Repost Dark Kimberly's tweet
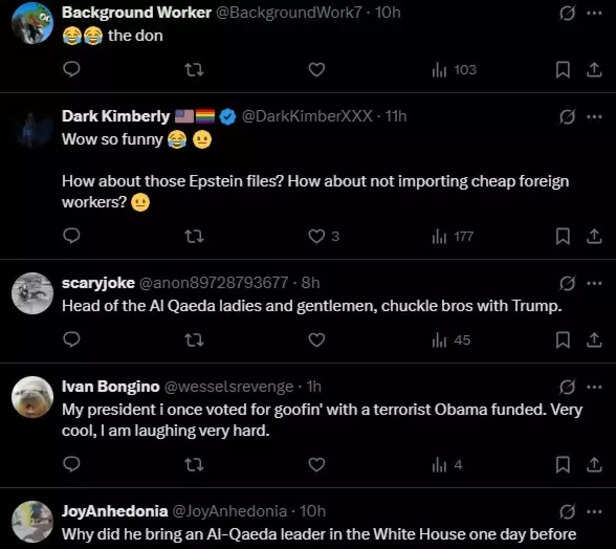 tap(194, 236)
